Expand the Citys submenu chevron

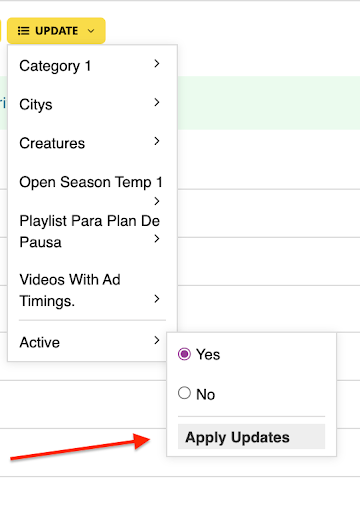click(157, 102)
